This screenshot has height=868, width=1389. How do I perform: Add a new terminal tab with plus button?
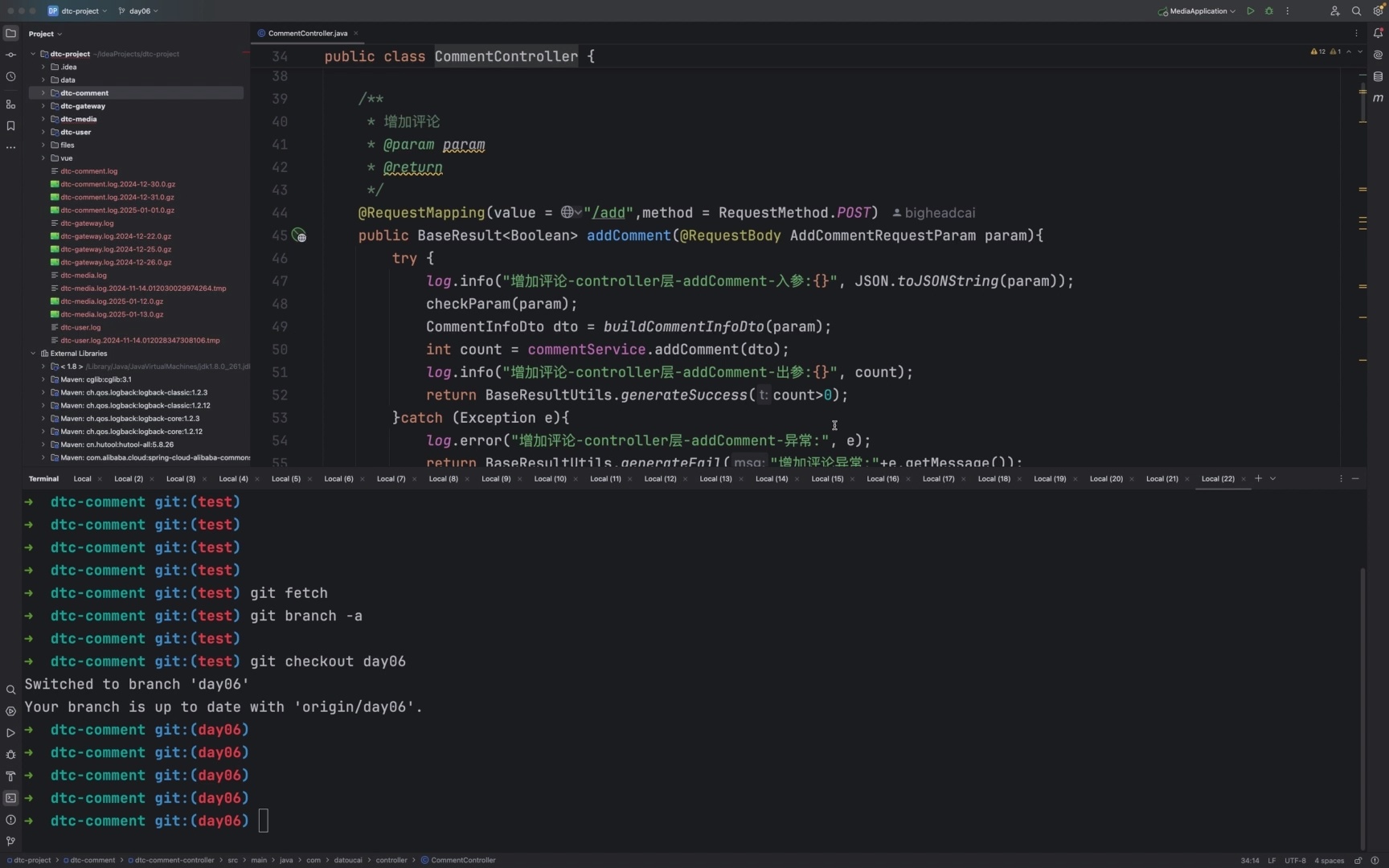pos(1258,479)
